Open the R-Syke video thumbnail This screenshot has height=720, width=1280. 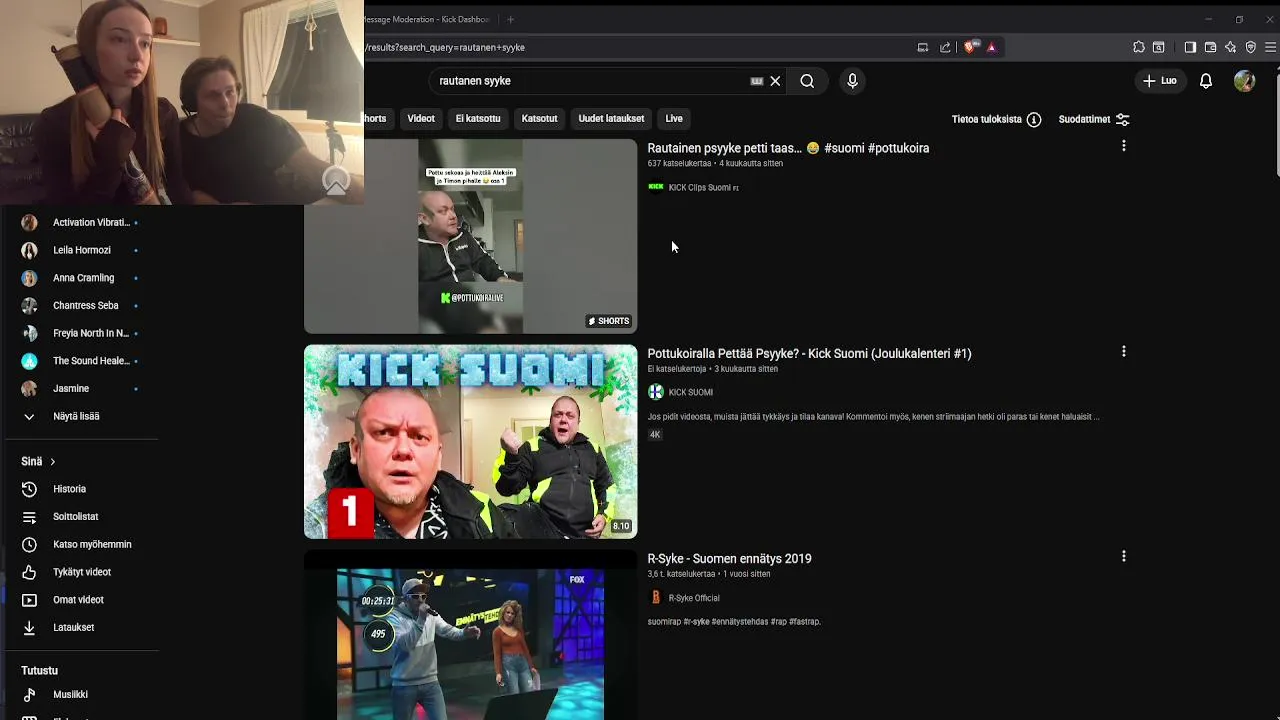coord(470,635)
